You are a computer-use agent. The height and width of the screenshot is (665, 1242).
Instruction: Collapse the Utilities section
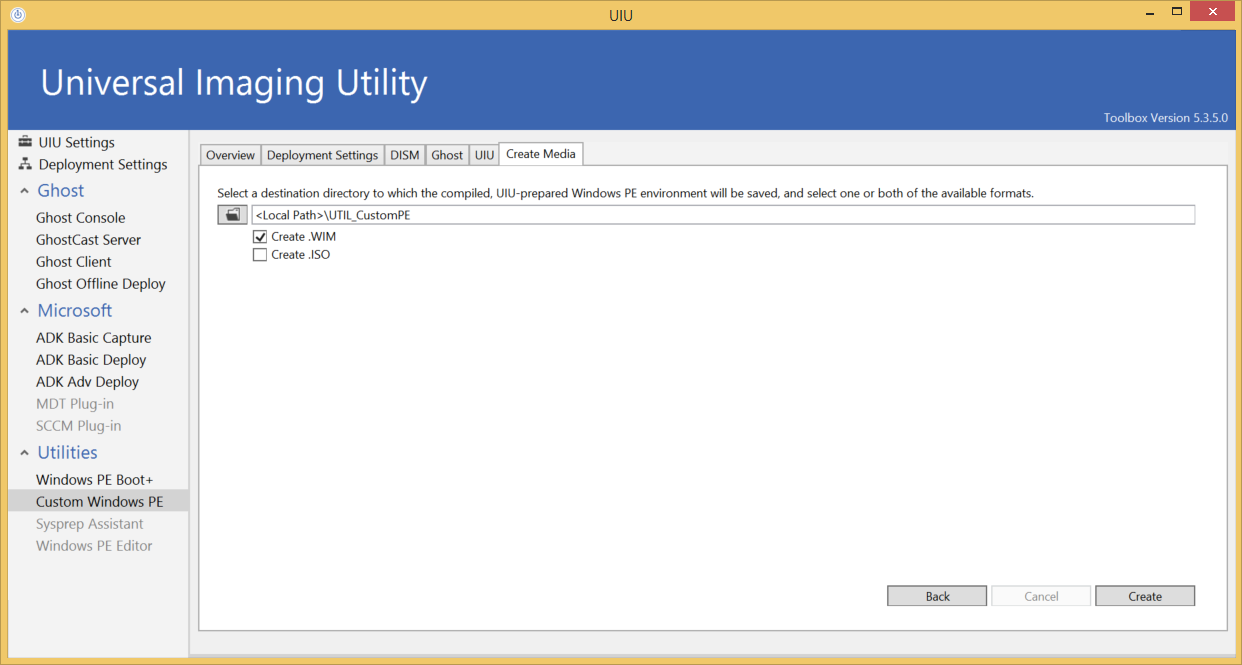(x=25, y=453)
